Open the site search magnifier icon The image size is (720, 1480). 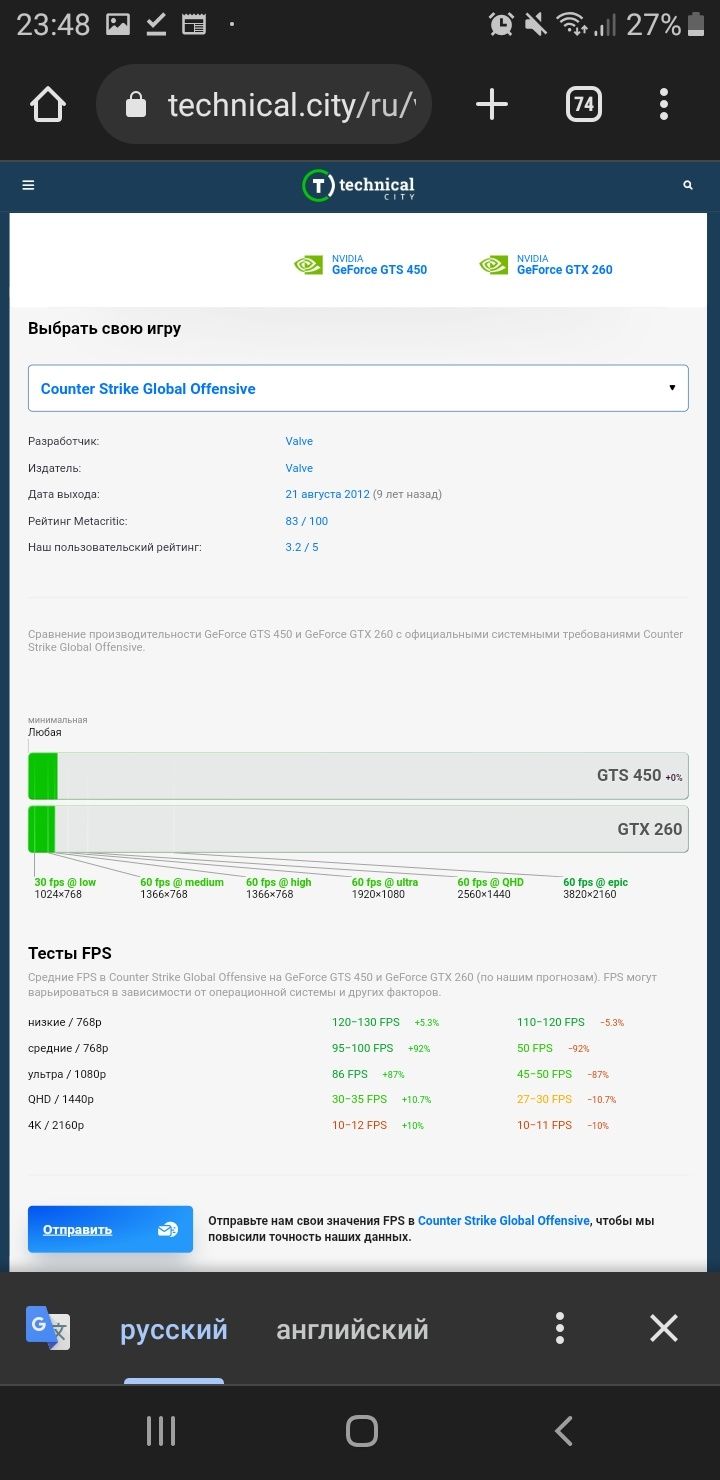click(x=688, y=185)
